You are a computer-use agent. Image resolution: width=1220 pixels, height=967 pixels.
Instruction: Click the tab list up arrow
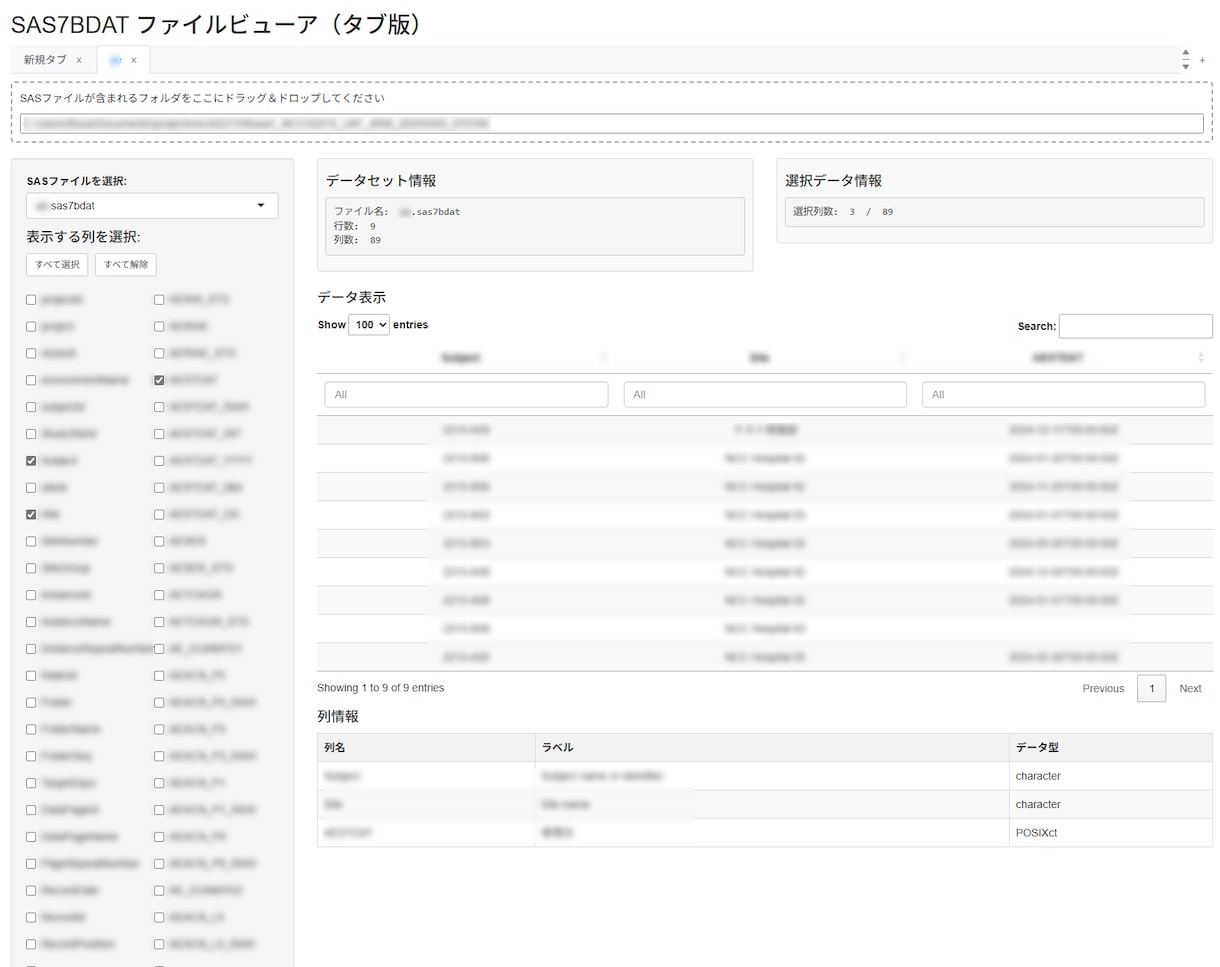point(1186,53)
